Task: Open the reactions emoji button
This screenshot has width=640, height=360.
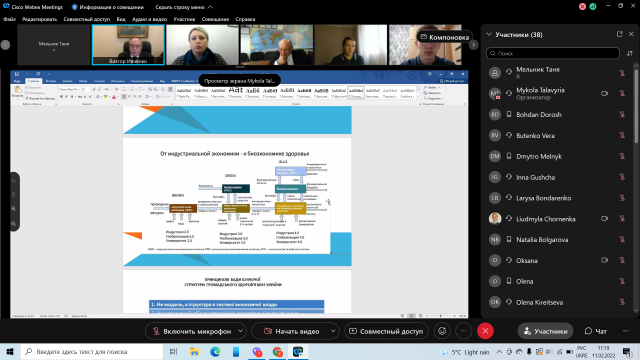Action: coord(442,331)
